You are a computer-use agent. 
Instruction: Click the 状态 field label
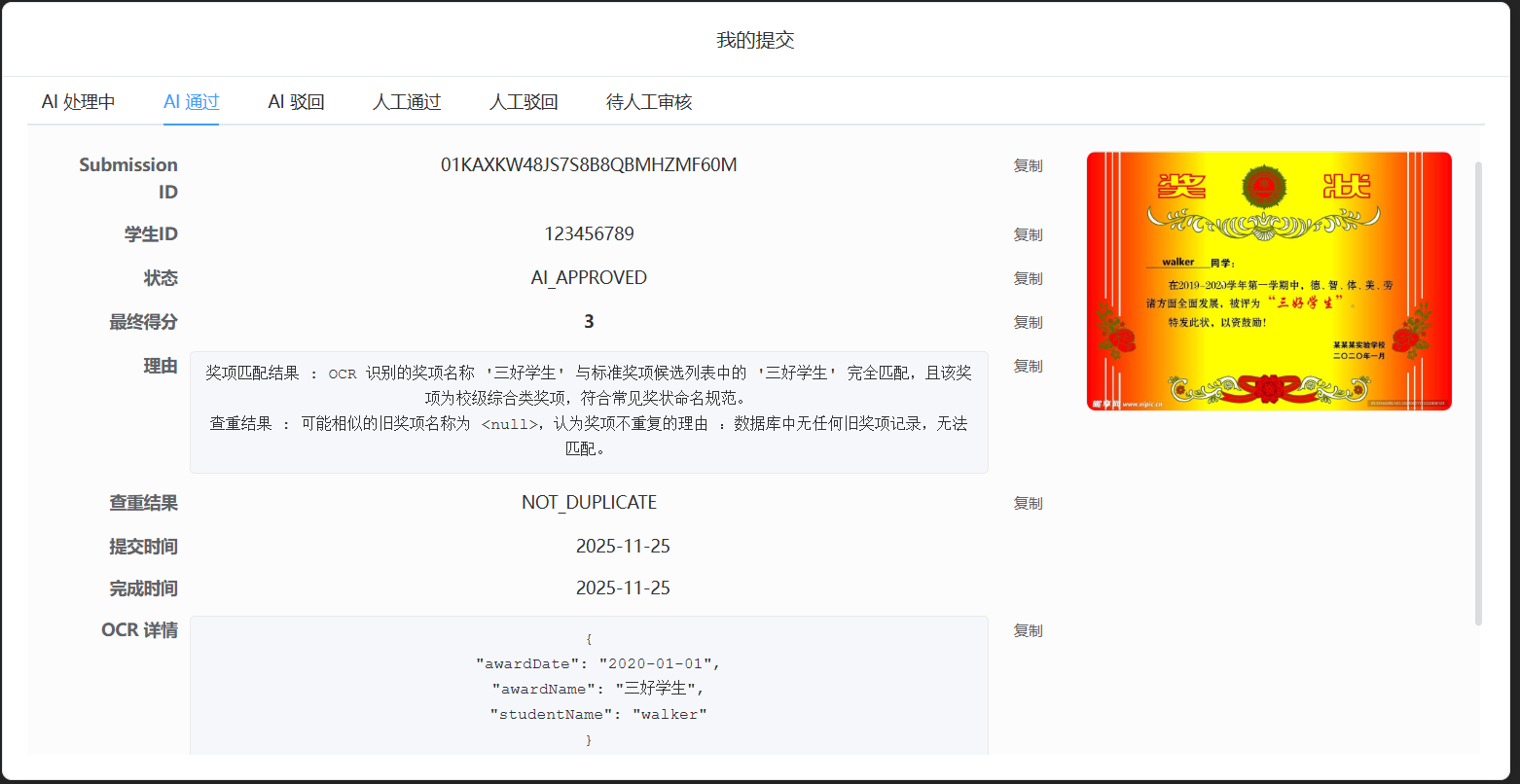click(x=161, y=278)
